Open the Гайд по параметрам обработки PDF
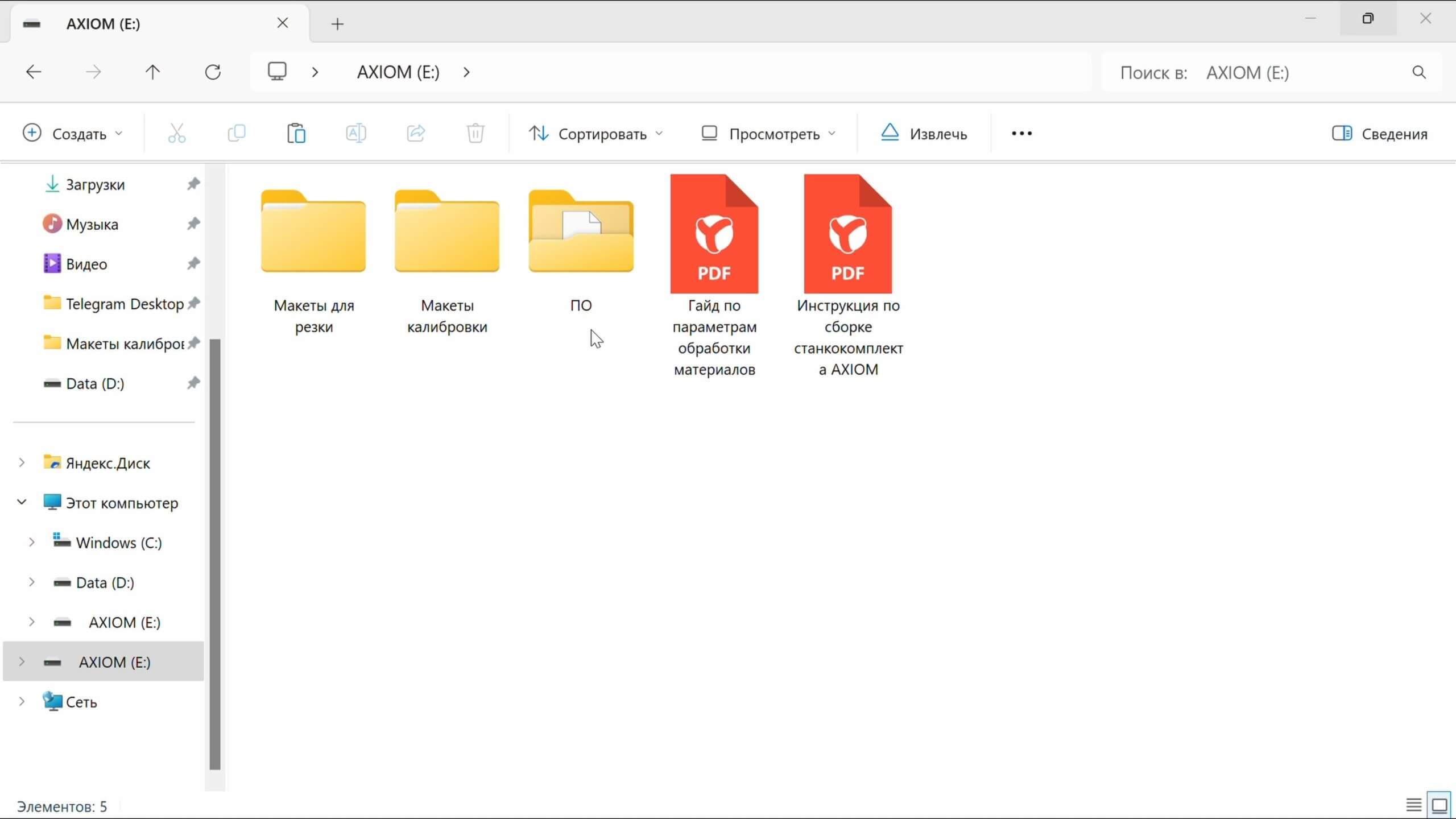This screenshot has width=1456, height=819. (x=714, y=234)
